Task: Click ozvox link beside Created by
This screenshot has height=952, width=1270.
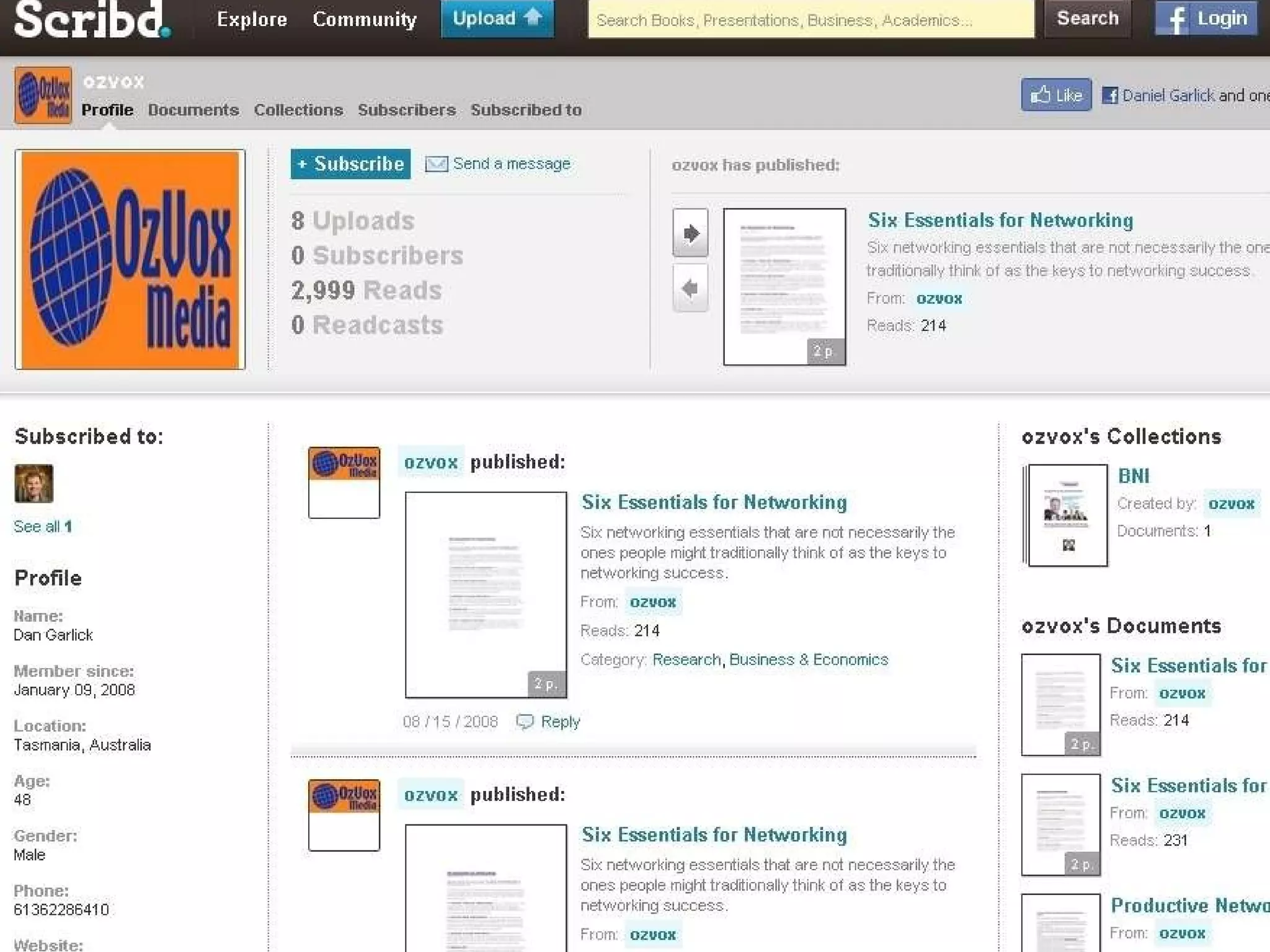Action: 1232,503
